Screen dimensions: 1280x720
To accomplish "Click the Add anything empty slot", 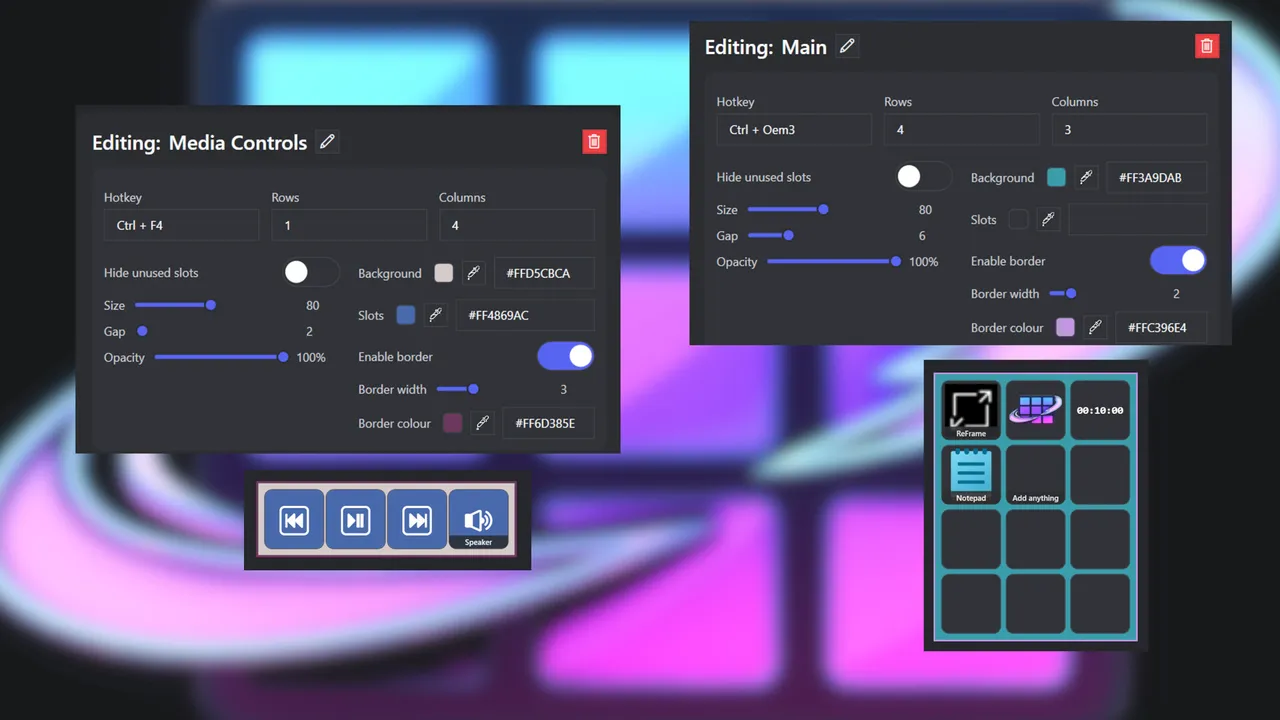I will coord(1036,475).
